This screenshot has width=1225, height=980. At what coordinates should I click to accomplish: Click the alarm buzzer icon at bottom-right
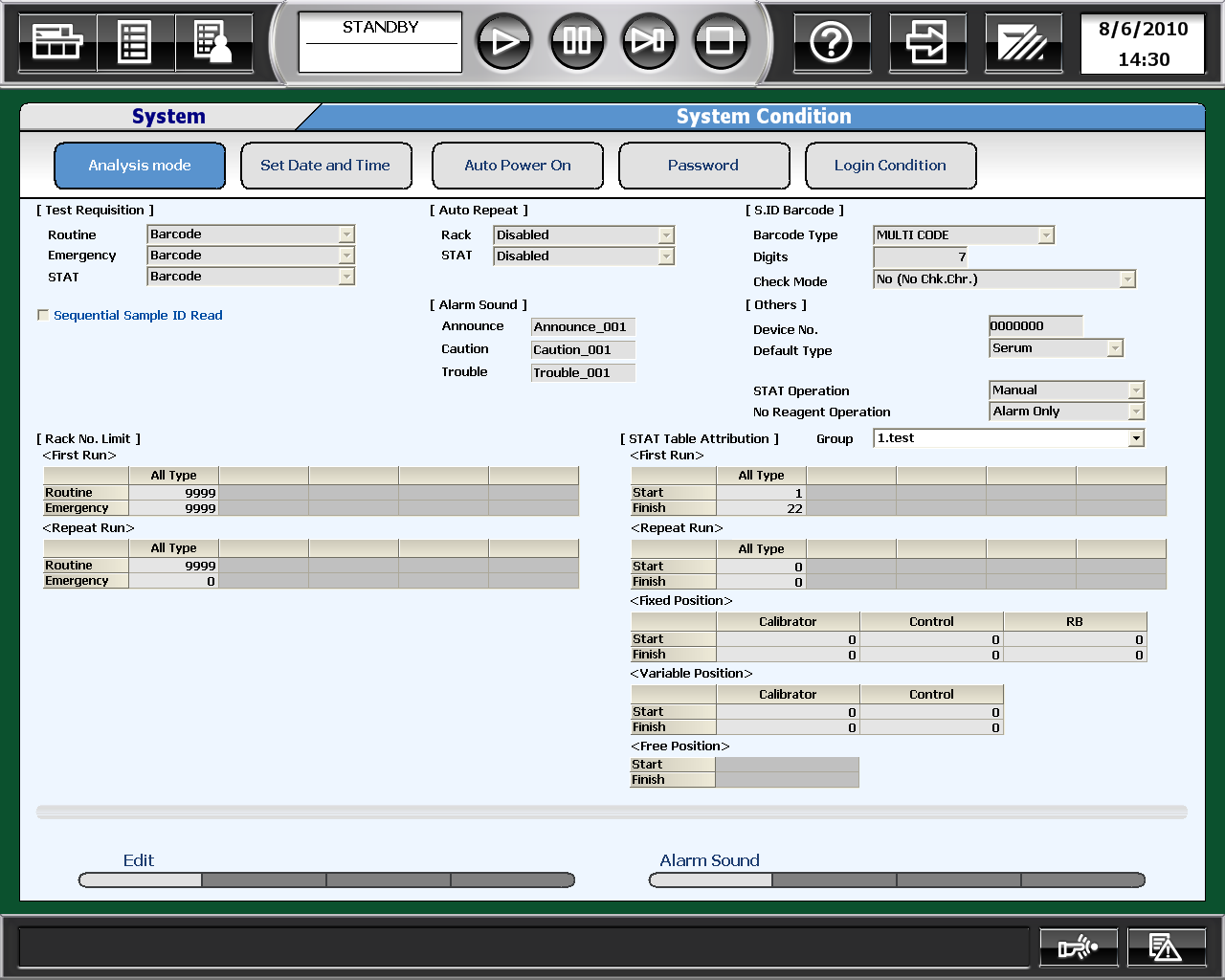click(x=1078, y=947)
